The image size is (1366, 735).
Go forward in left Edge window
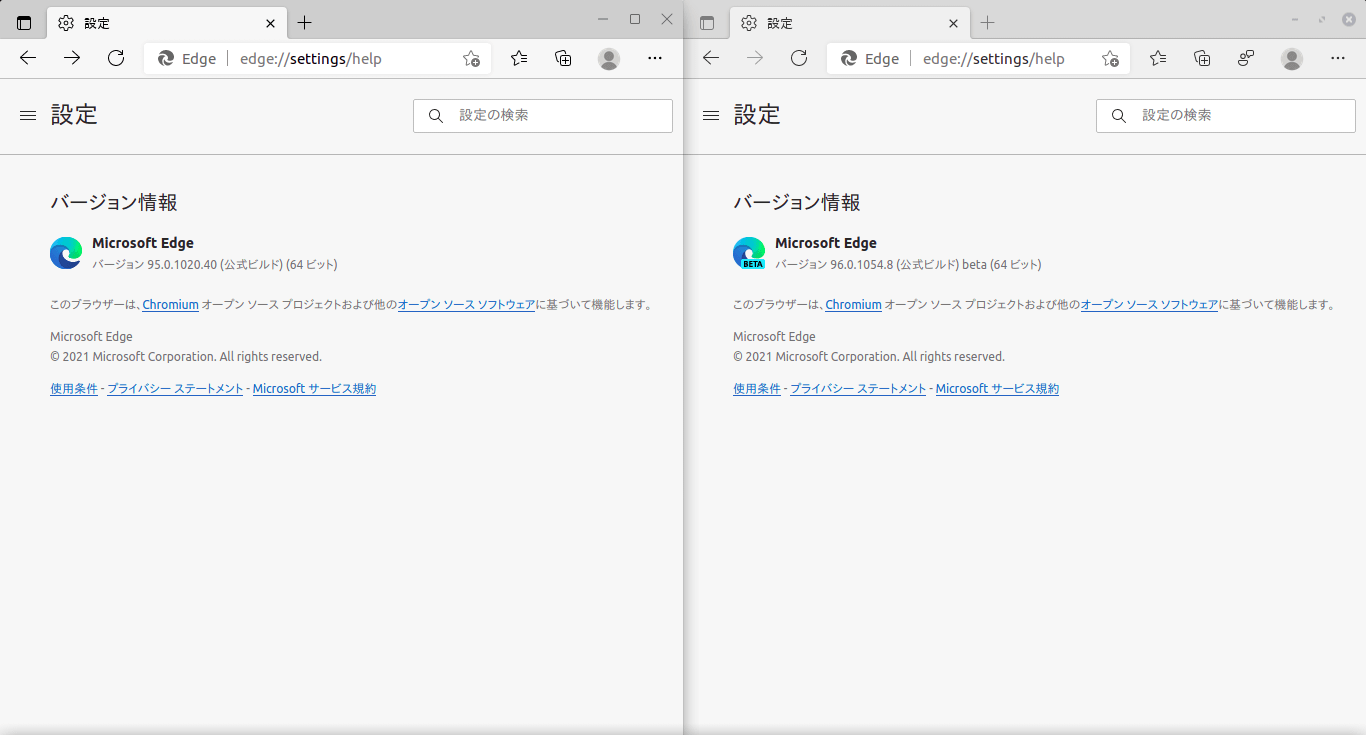[72, 58]
